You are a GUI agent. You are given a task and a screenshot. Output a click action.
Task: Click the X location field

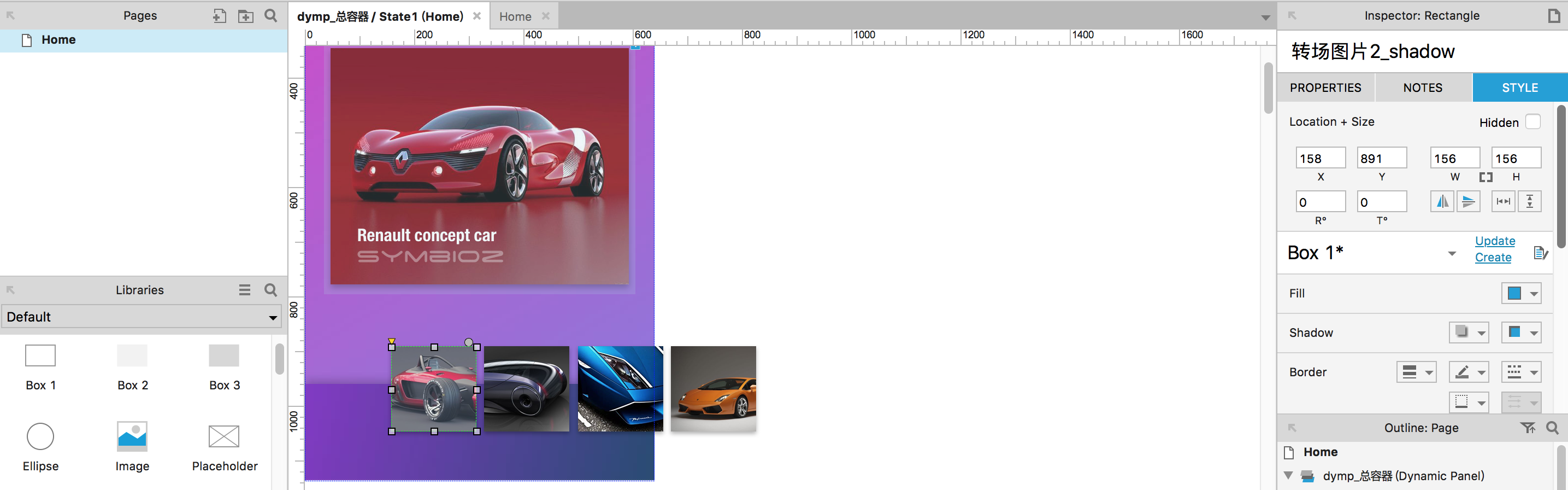point(1321,159)
